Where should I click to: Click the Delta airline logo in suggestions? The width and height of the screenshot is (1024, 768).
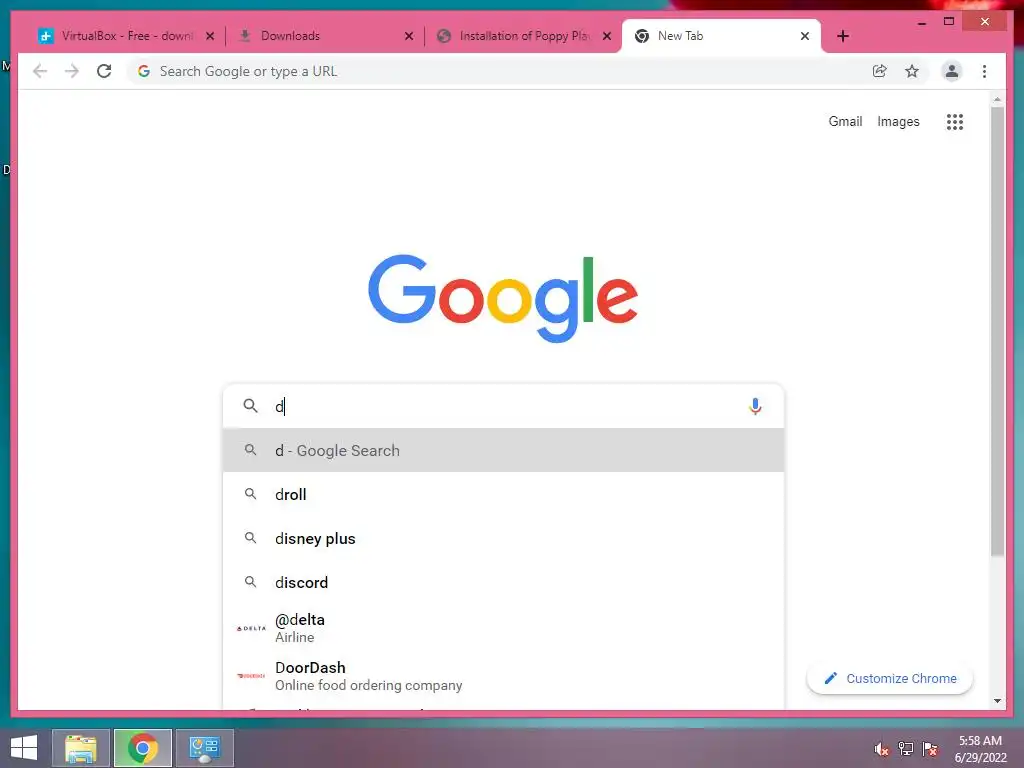point(251,628)
